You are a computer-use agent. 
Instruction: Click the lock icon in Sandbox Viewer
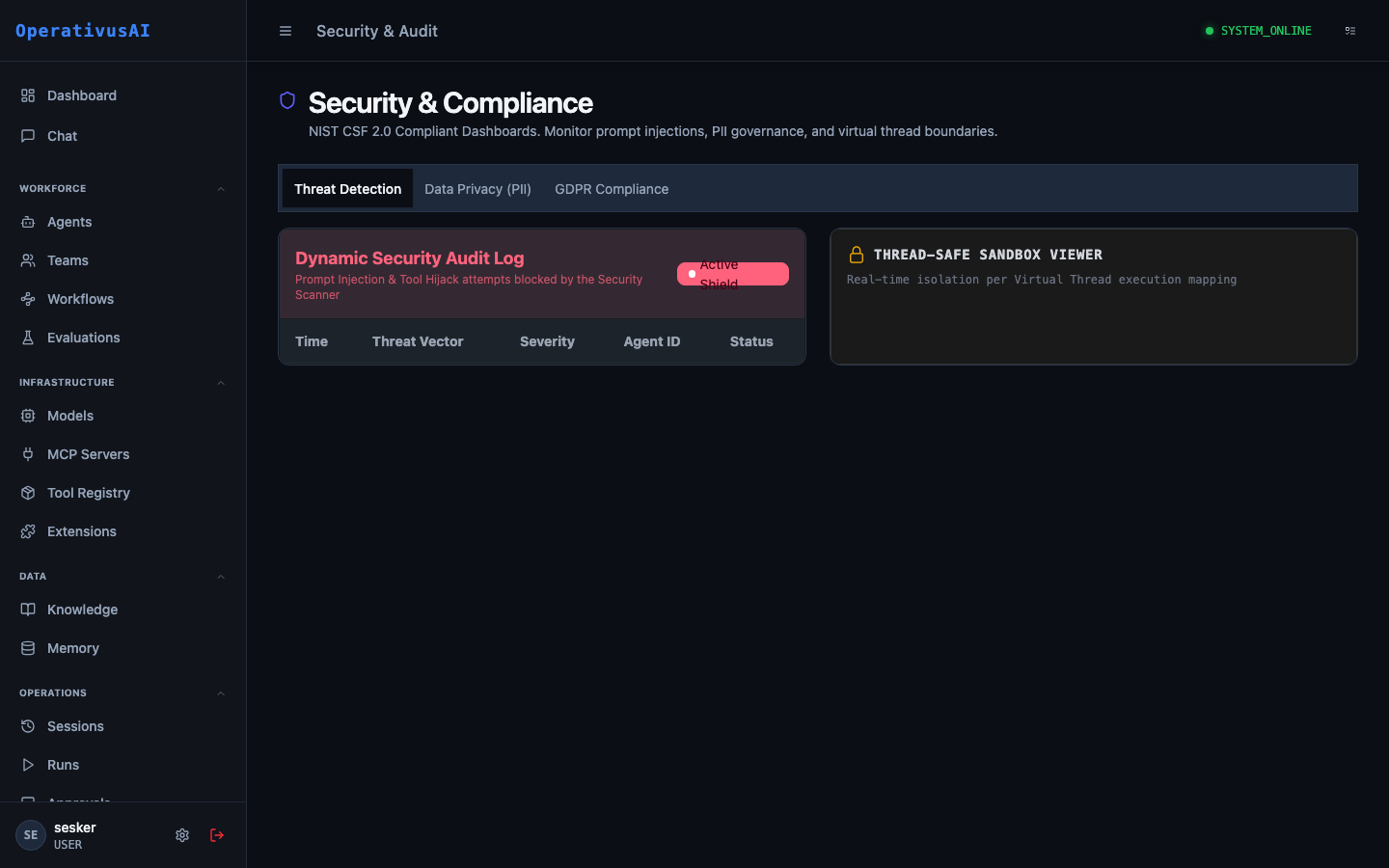[857, 255]
